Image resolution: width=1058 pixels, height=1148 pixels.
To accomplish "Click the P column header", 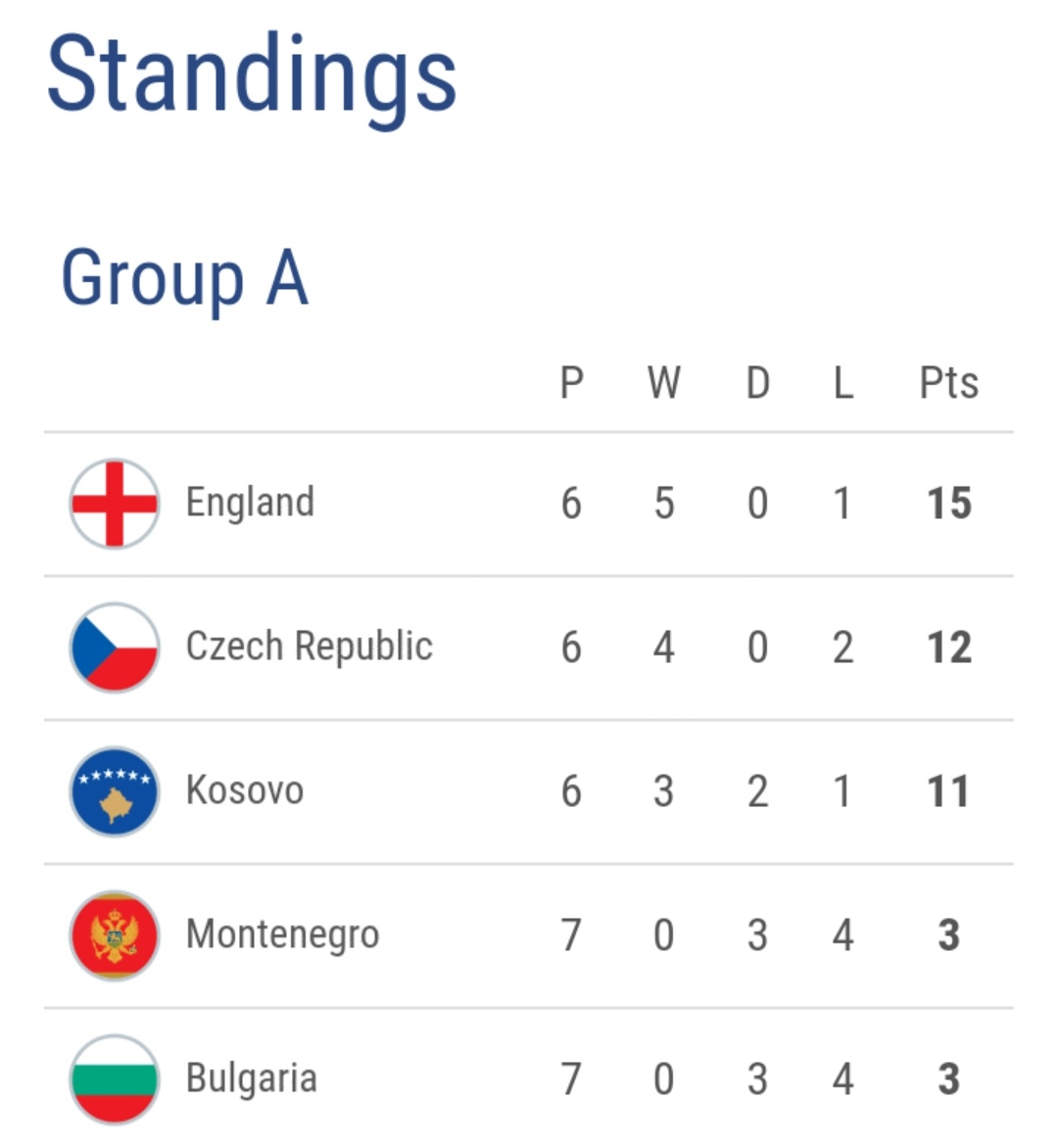I will click(x=571, y=383).
